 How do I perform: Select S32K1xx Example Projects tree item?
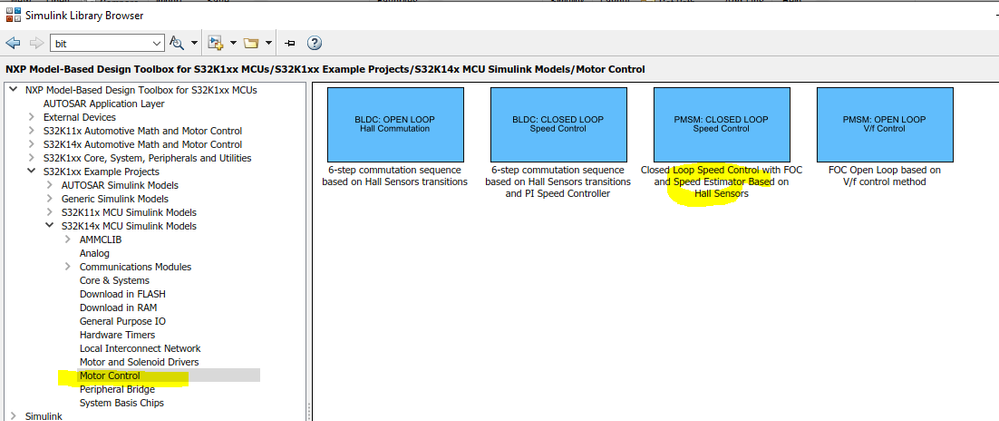point(101,171)
